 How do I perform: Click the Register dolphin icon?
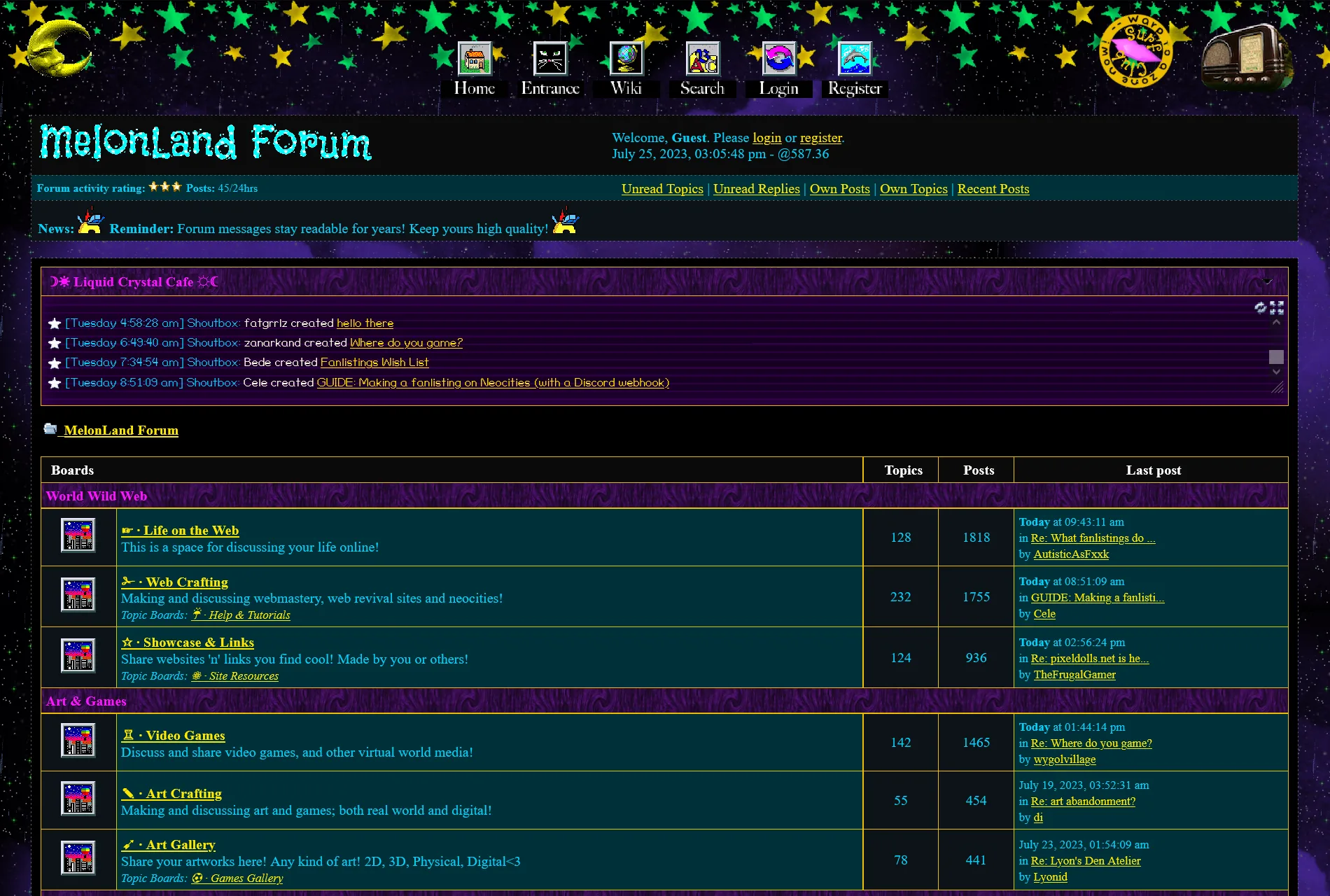point(855,59)
